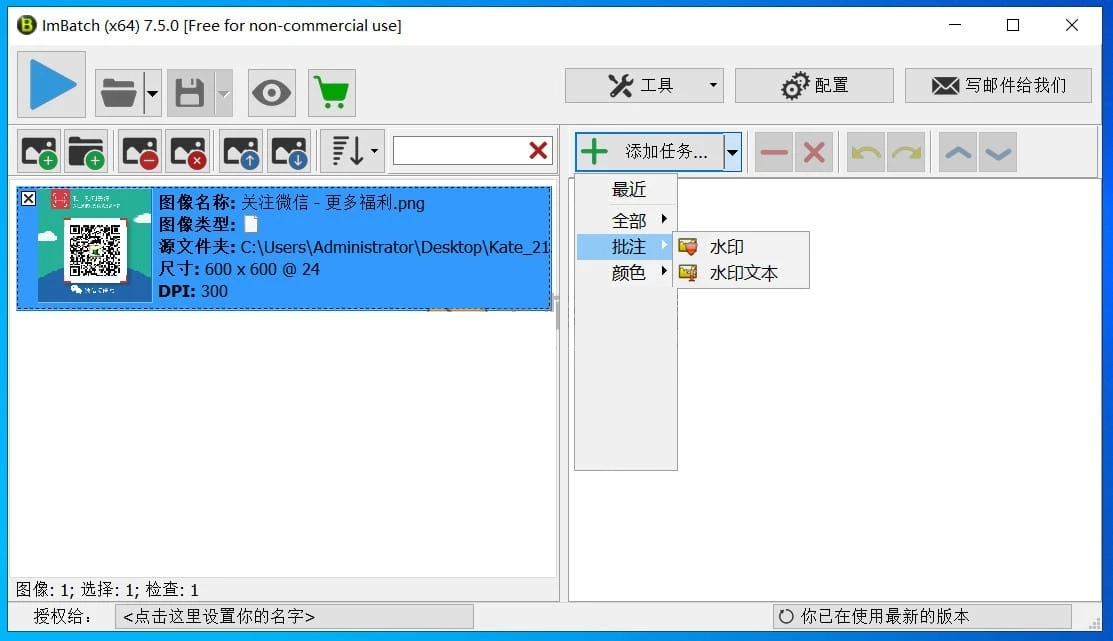Move image up with blue arrow icon
Viewport: 1113px width, 641px height.
[x=238, y=150]
